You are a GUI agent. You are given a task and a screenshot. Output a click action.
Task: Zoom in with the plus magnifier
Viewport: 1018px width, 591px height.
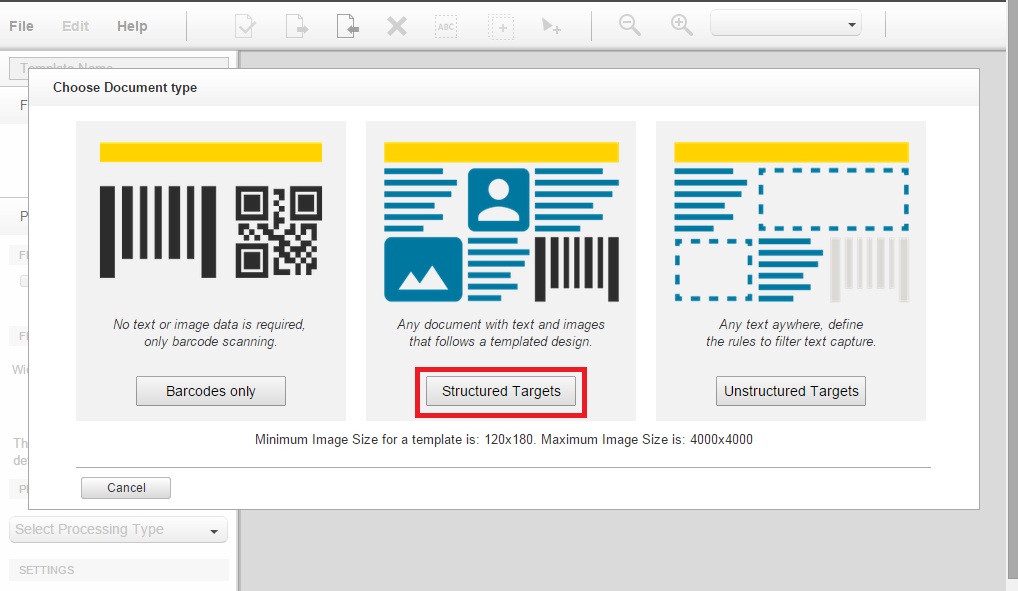pos(682,26)
